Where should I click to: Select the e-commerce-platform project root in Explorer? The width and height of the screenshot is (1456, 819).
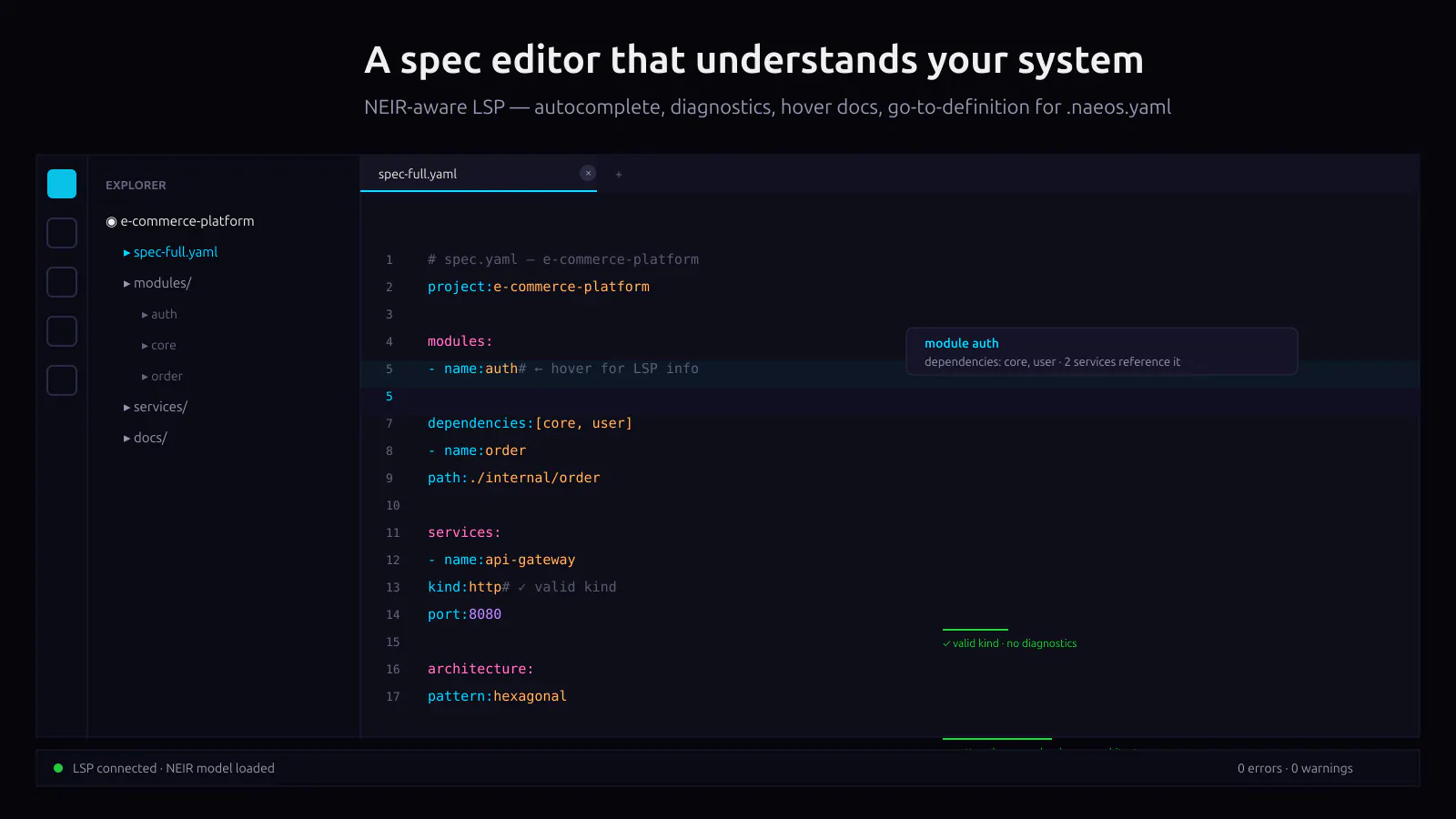coord(180,221)
